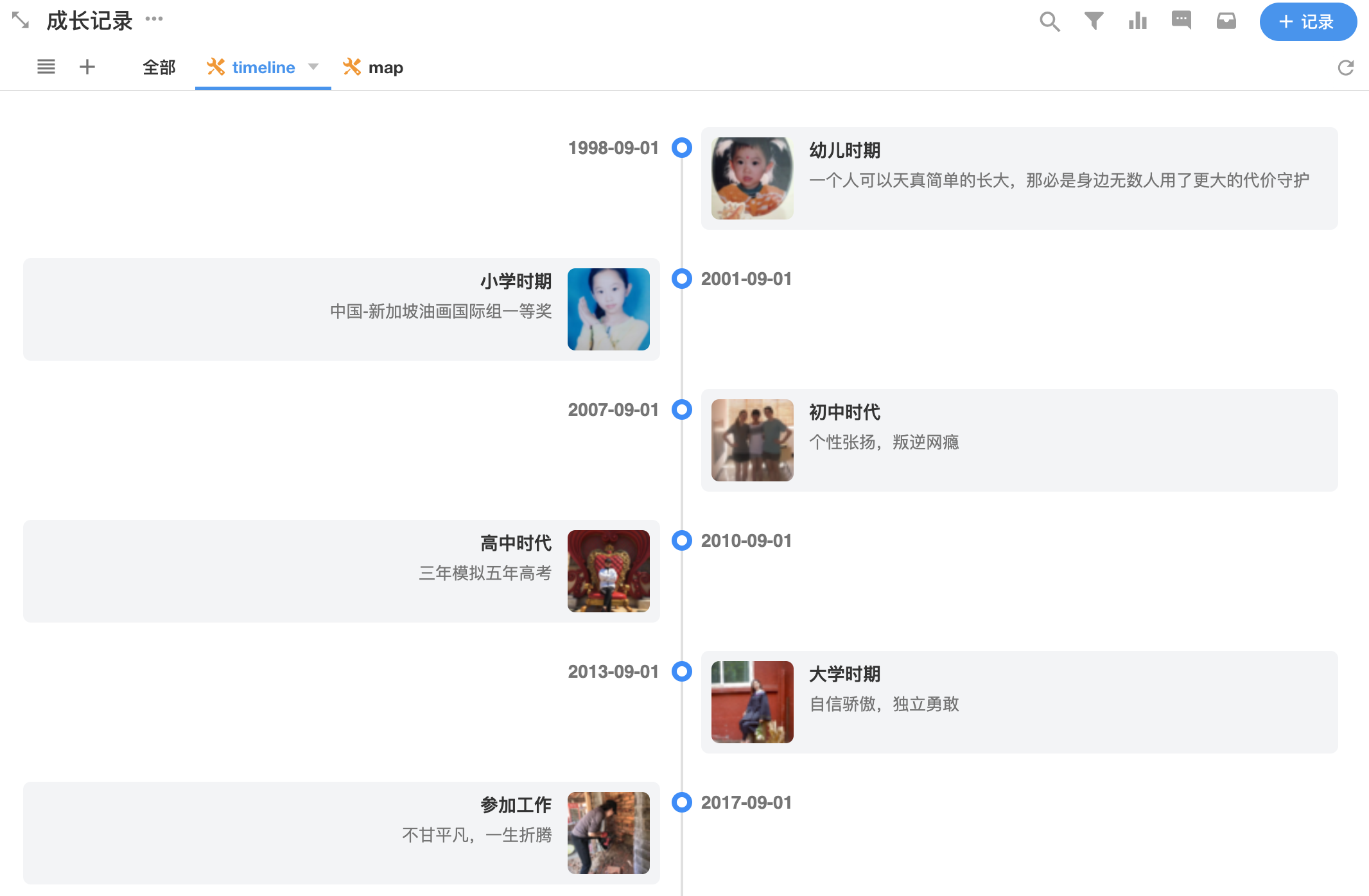Image resolution: width=1369 pixels, height=896 pixels.
Task: Open the search magnifier icon
Action: tap(1049, 22)
